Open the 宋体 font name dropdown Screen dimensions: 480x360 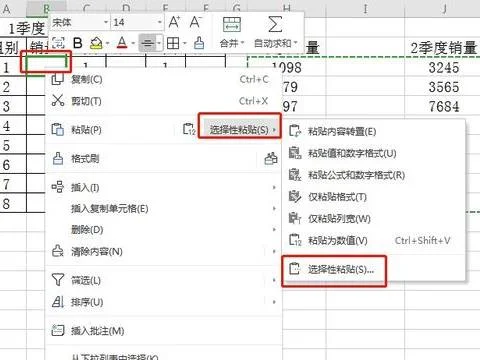(106, 22)
